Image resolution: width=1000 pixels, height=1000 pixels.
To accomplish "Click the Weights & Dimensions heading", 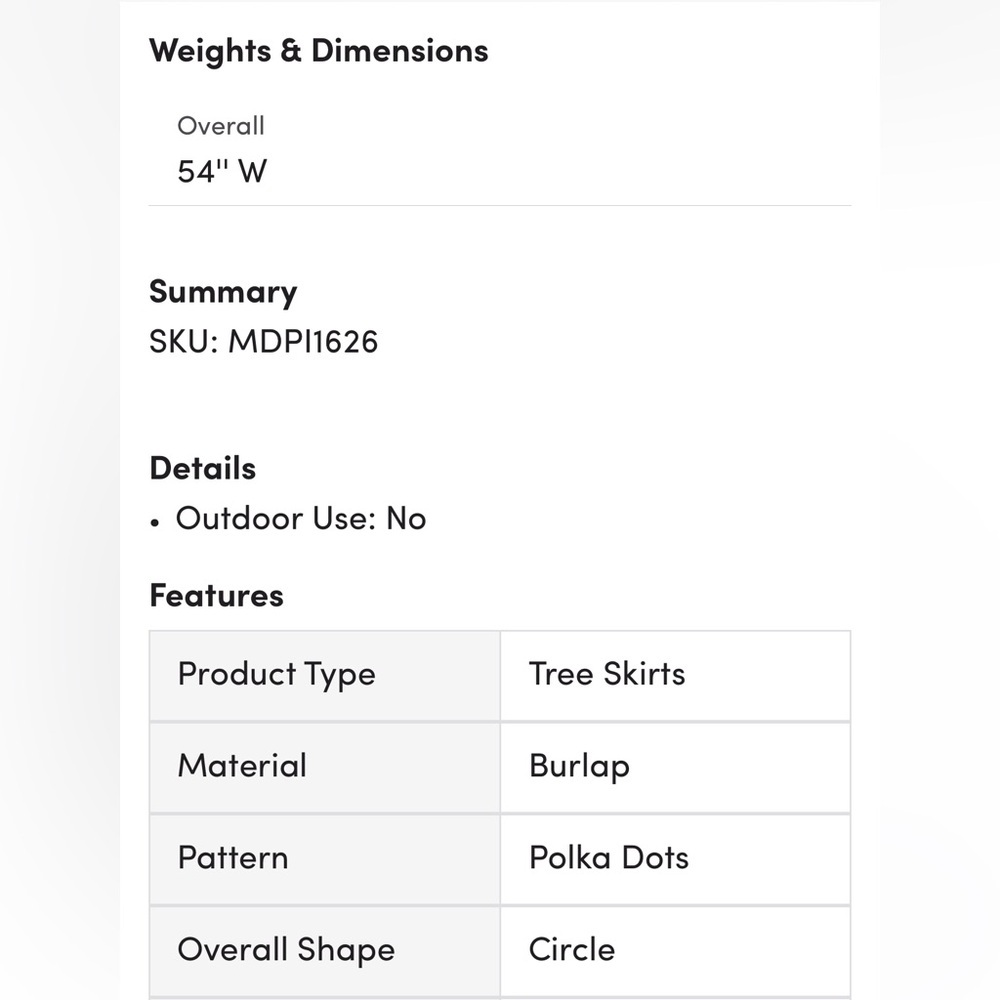I will pyautogui.click(x=318, y=51).
